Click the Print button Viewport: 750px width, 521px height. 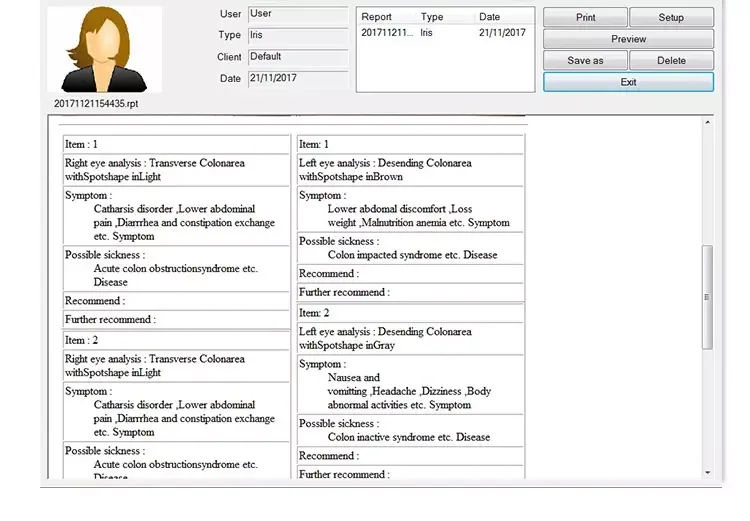[585, 18]
